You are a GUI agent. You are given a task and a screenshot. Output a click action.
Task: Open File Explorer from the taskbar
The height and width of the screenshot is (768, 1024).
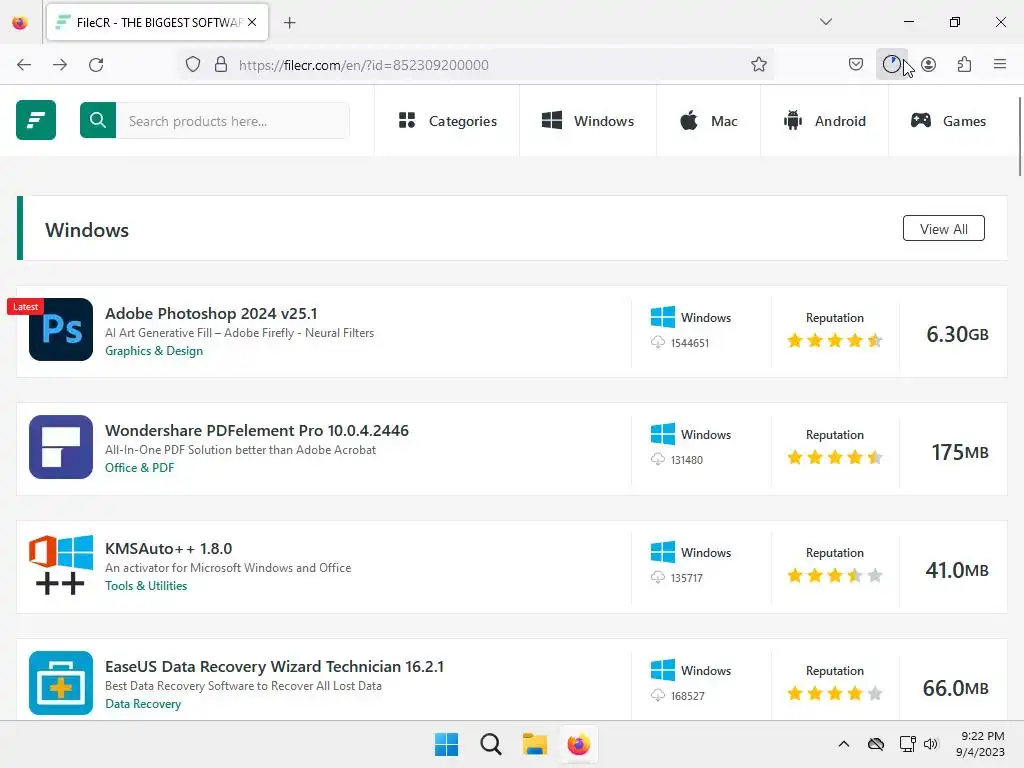[534, 744]
